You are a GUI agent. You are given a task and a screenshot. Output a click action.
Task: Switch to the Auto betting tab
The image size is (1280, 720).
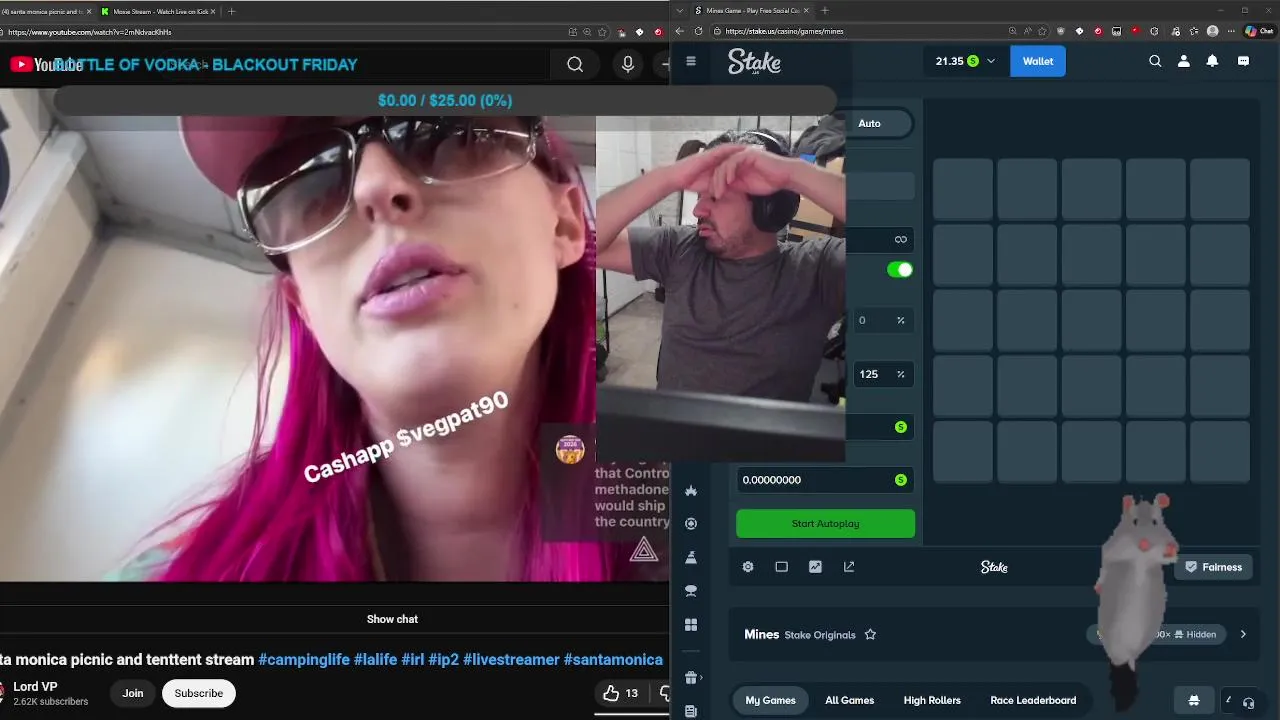click(870, 123)
